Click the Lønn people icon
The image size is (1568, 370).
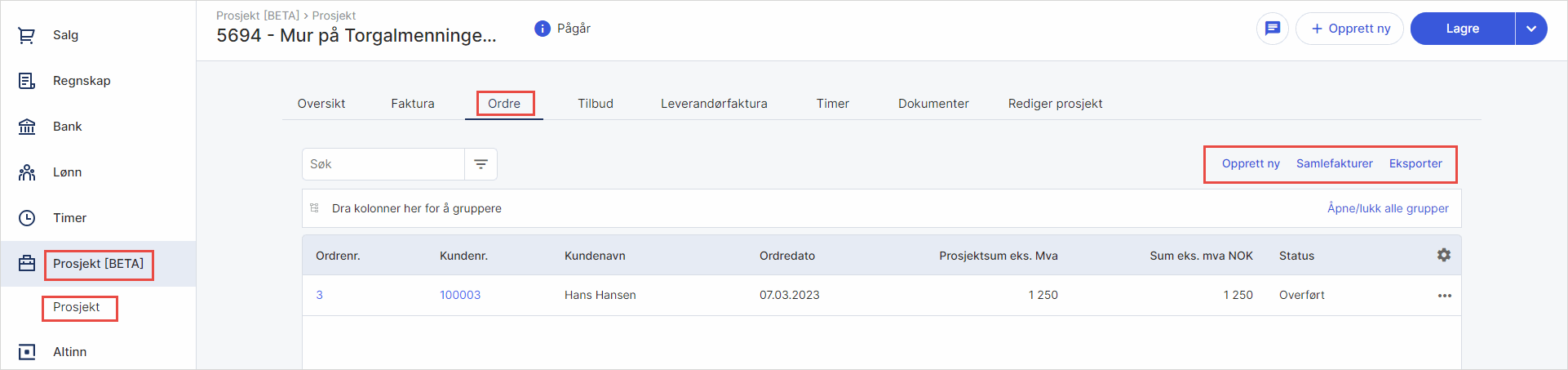(x=27, y=172)
